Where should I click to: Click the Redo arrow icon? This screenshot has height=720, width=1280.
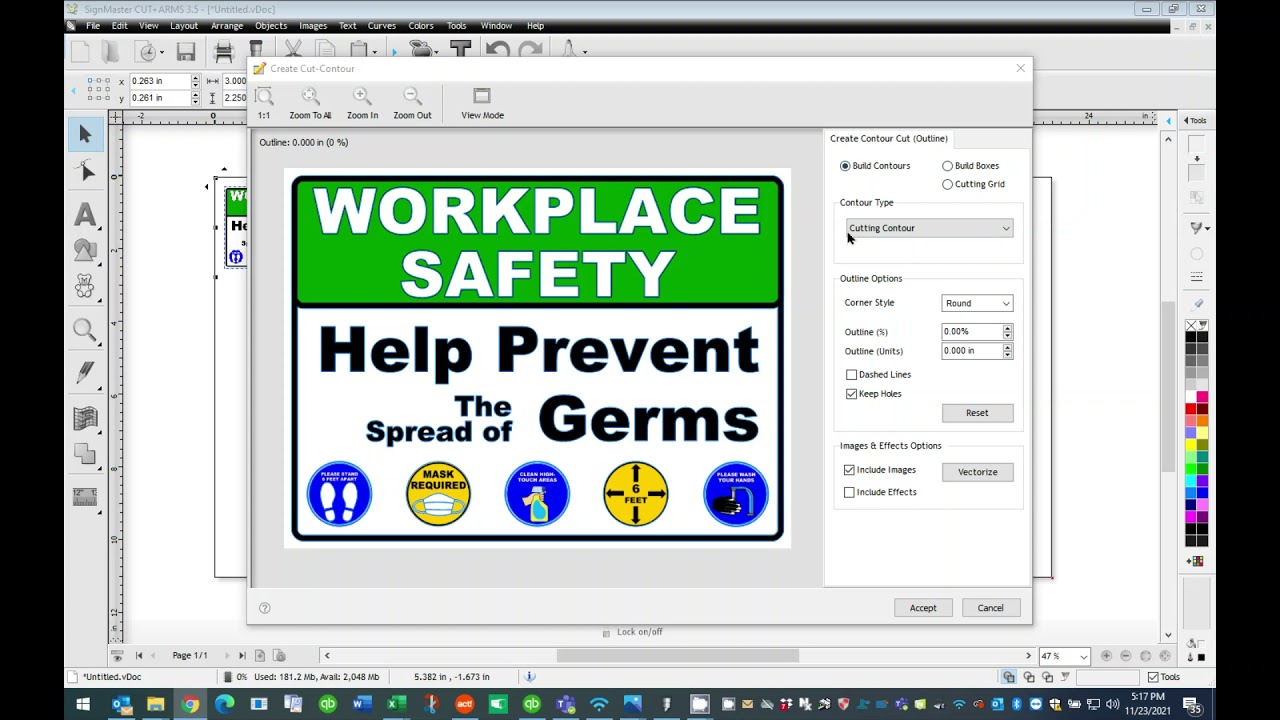coord(531,51)
